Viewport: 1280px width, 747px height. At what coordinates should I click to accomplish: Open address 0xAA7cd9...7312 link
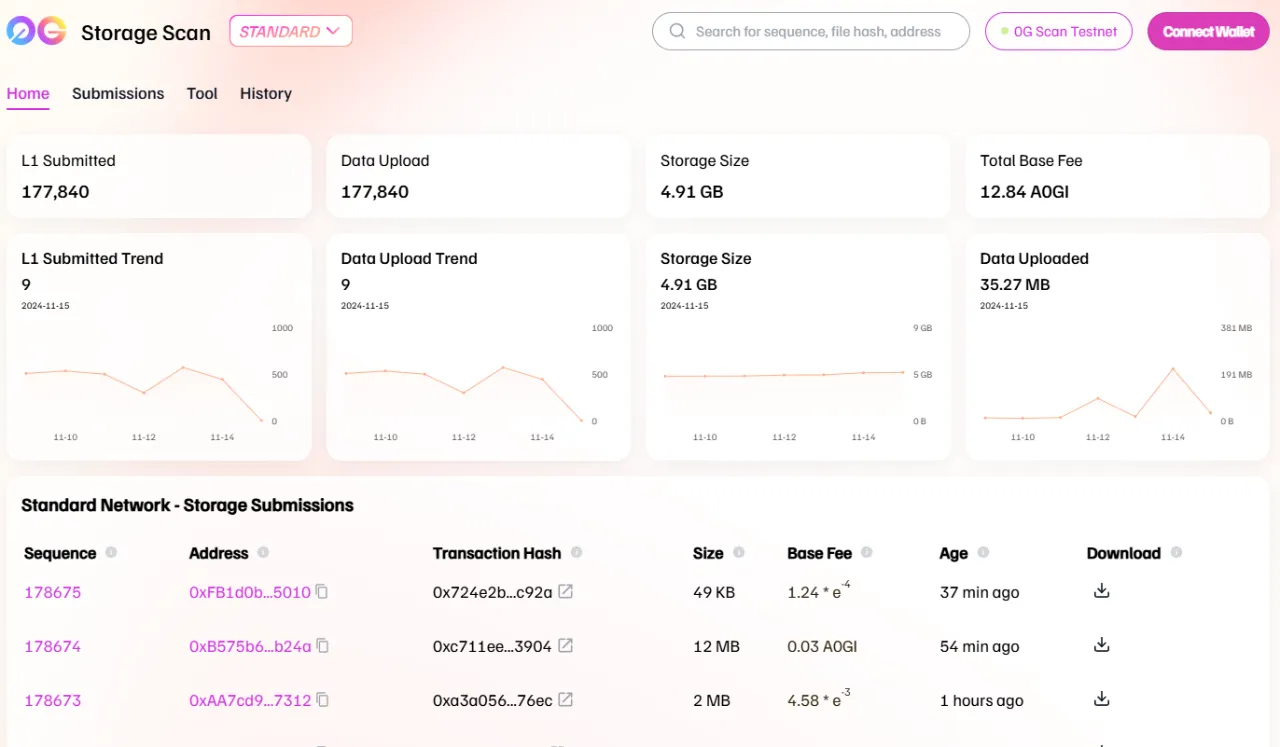click(x=250, y=700)
